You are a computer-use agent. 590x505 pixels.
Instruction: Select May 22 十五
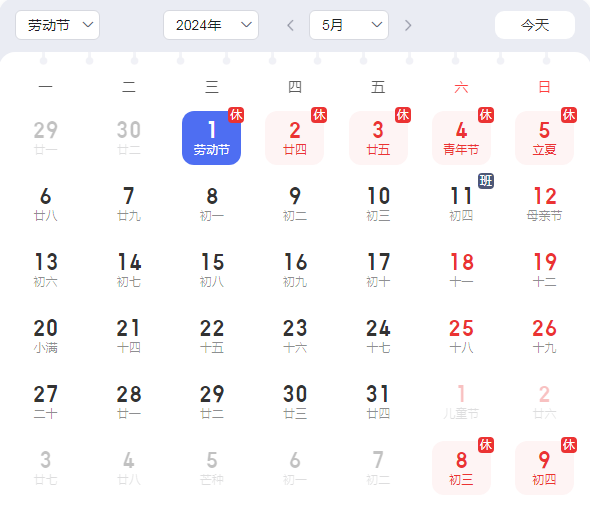tap(211, 336)
